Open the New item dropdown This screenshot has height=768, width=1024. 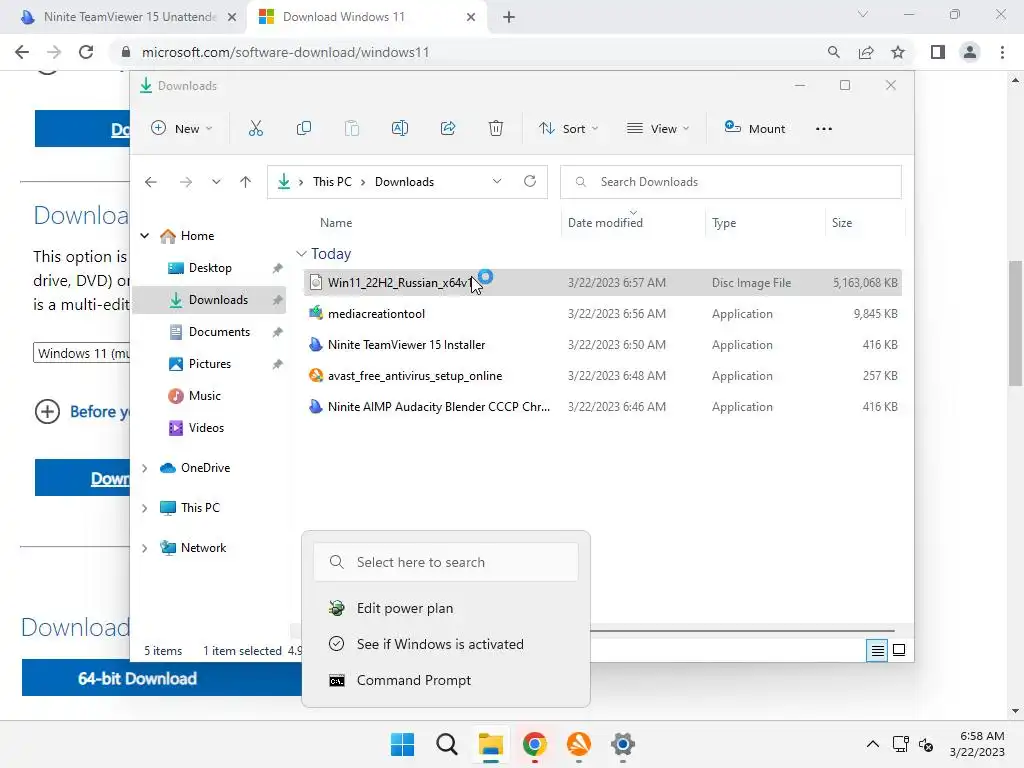coord(182,129)
